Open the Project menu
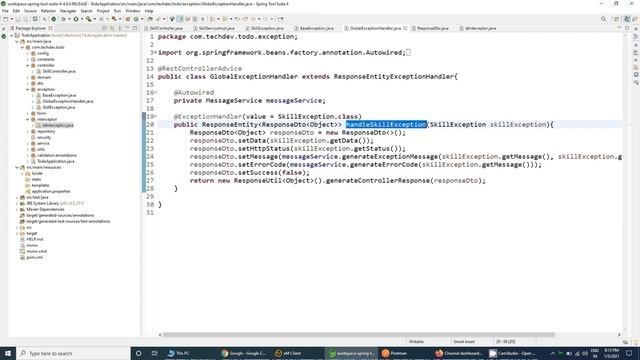Screen dimensions: 640x360 [103, 11]
